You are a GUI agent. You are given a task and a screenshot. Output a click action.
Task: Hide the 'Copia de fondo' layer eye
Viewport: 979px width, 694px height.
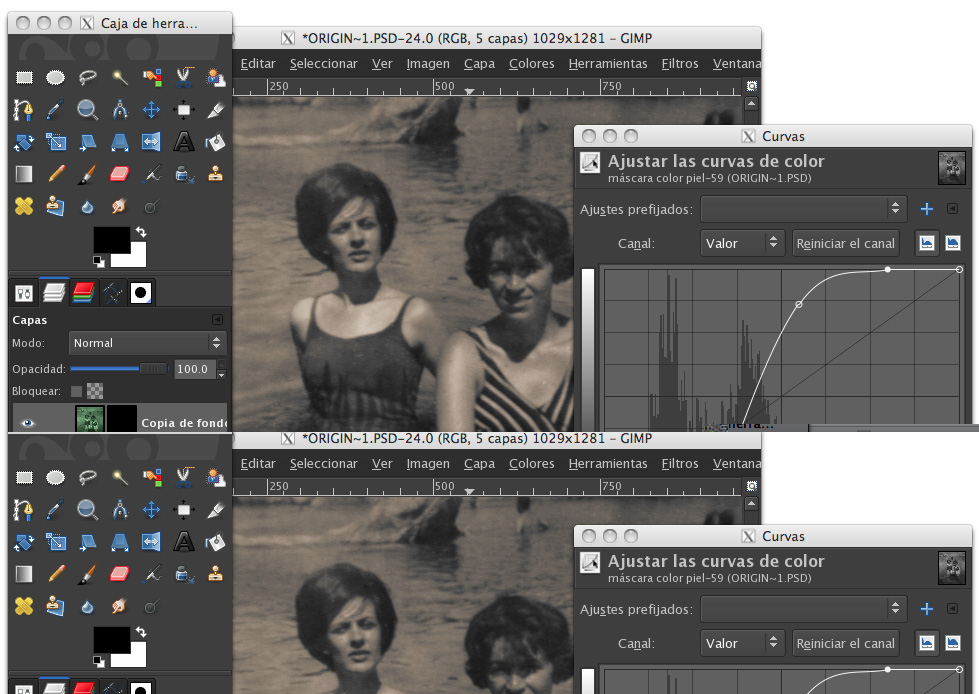click(x=27, y=423)
